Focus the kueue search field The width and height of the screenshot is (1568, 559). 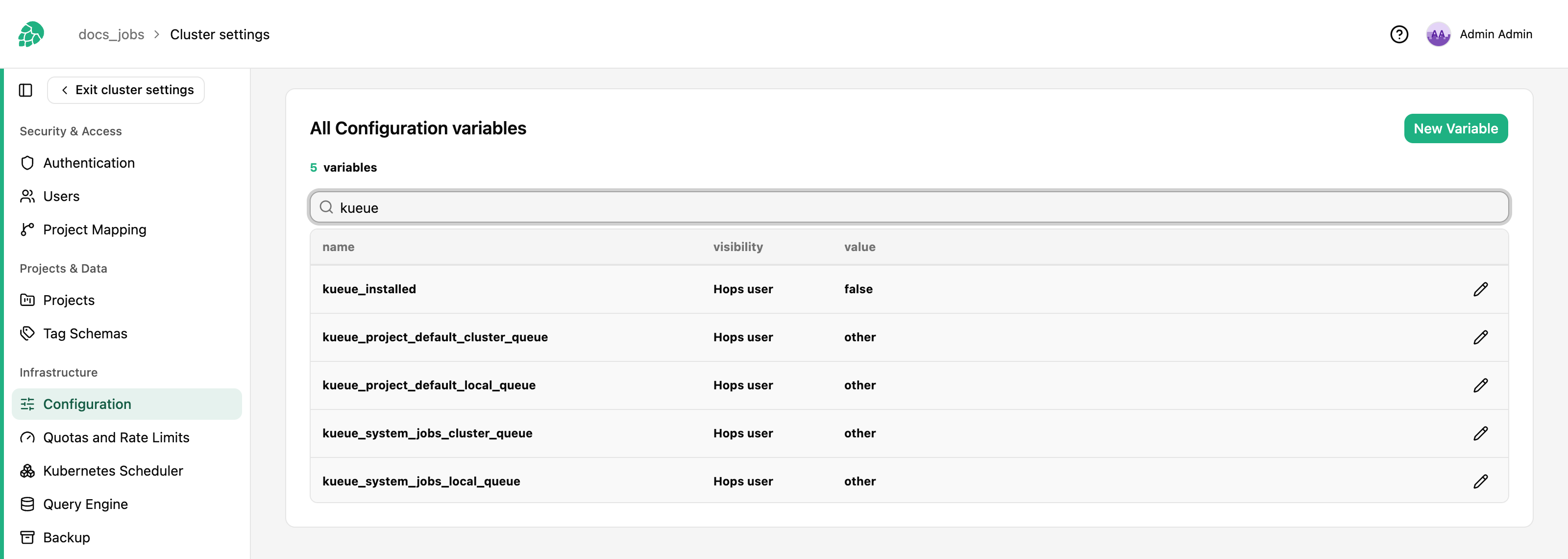point(909,207)
